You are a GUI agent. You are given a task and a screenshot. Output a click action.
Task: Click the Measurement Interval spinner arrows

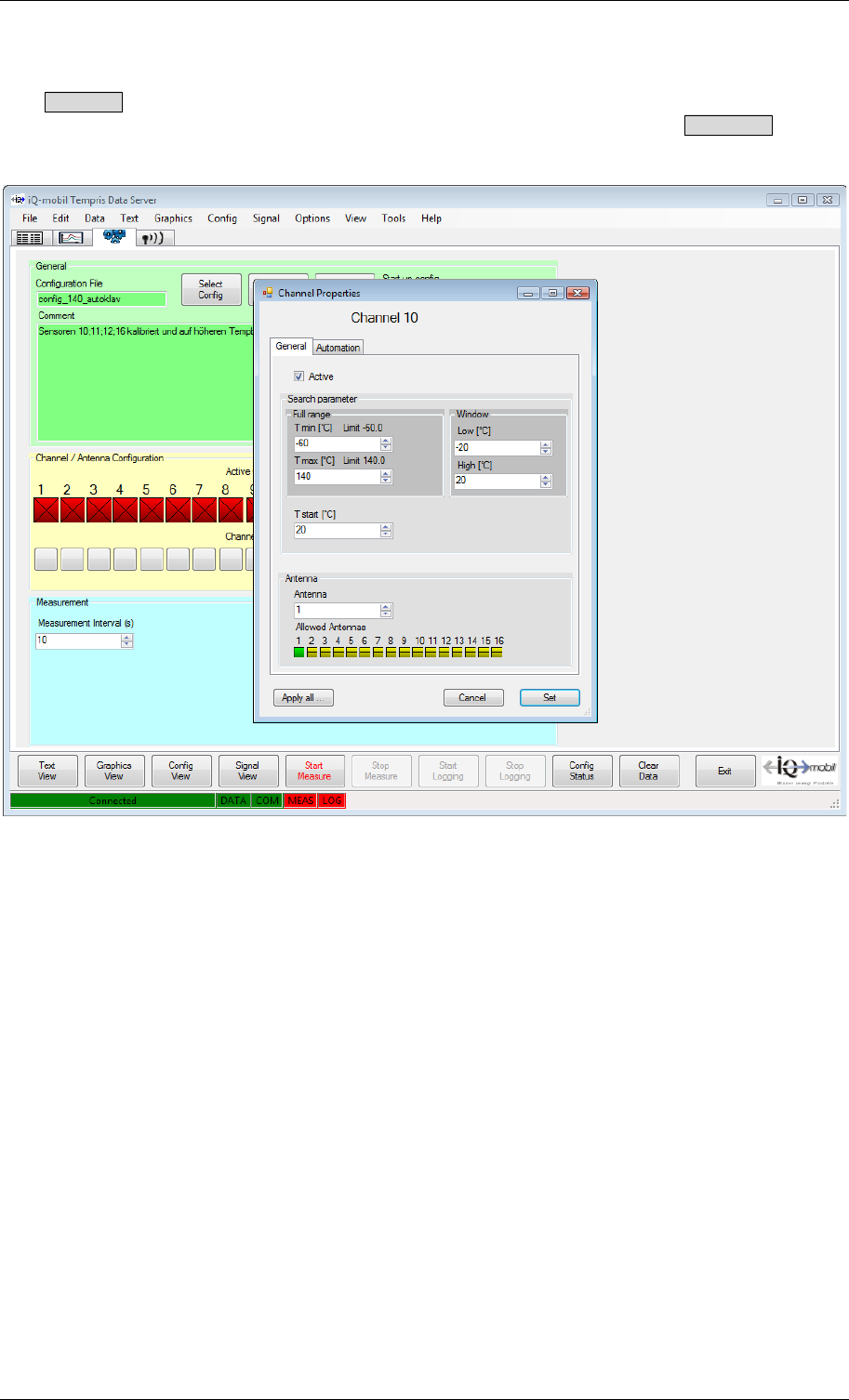tap(126, 641)
